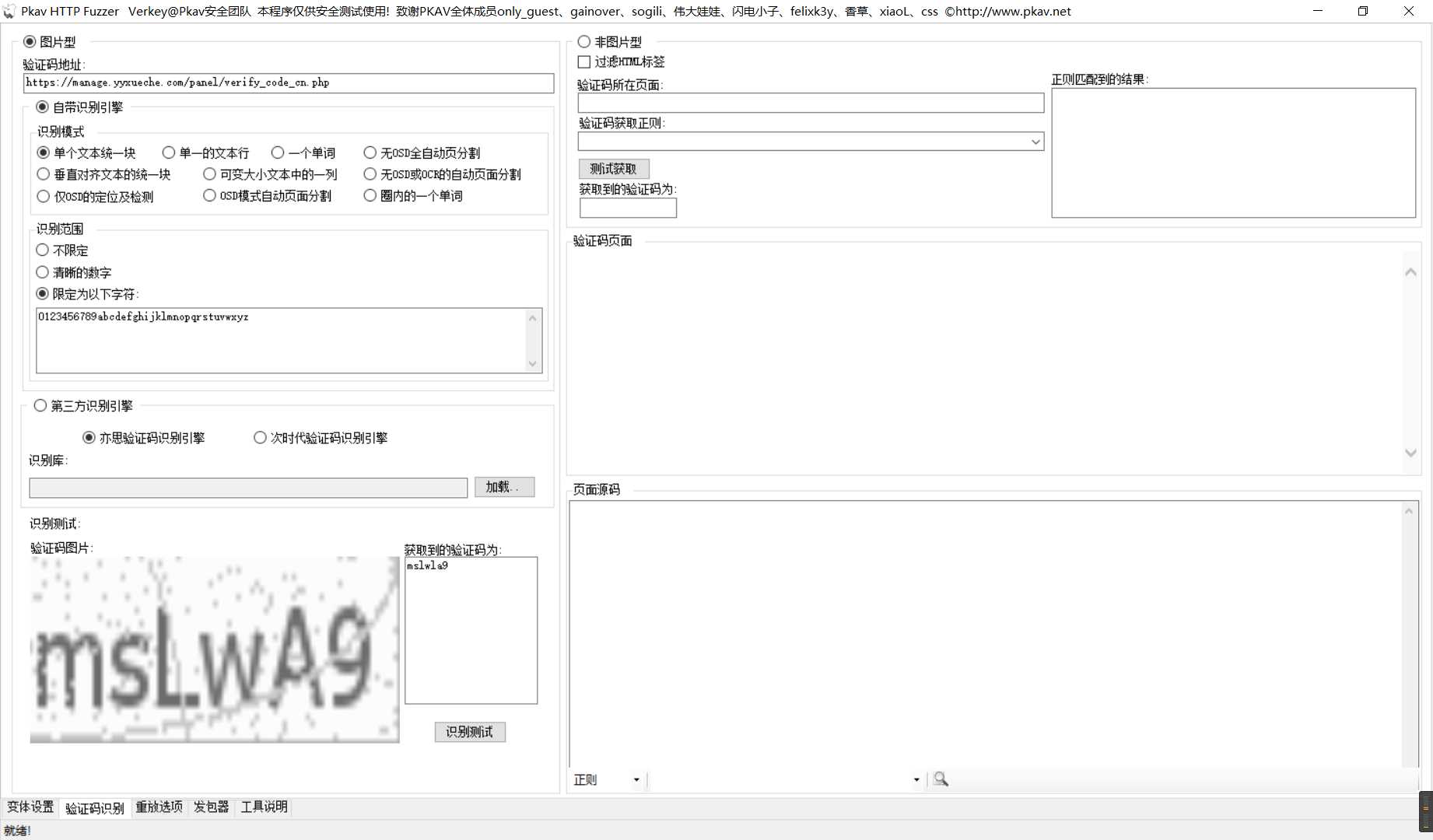Select 清晰的数字 recognition range
1433x840 pixels.
coord(43,272)
